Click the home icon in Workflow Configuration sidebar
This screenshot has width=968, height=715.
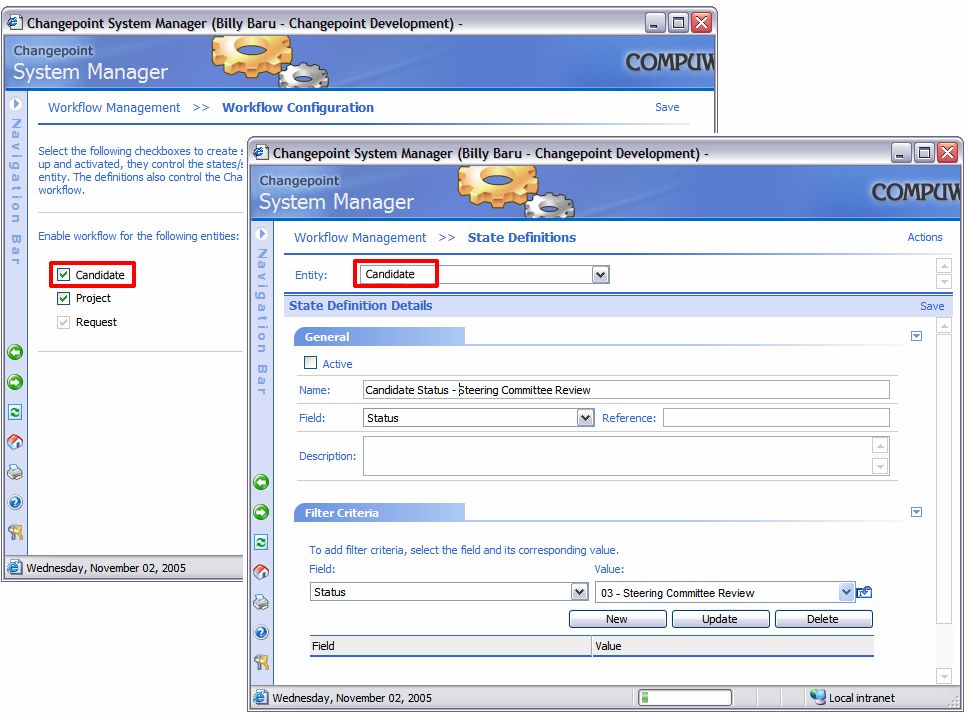[15, 442]
